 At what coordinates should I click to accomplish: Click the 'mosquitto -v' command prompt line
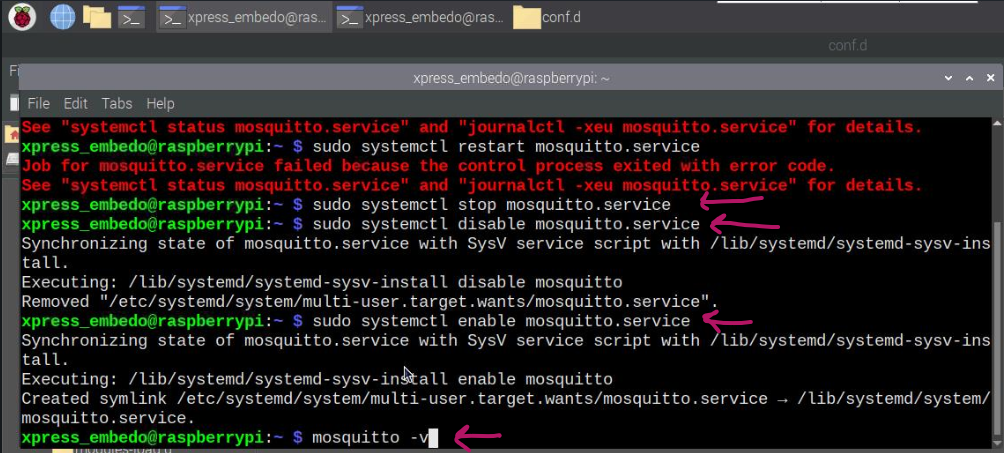point(229,438)
